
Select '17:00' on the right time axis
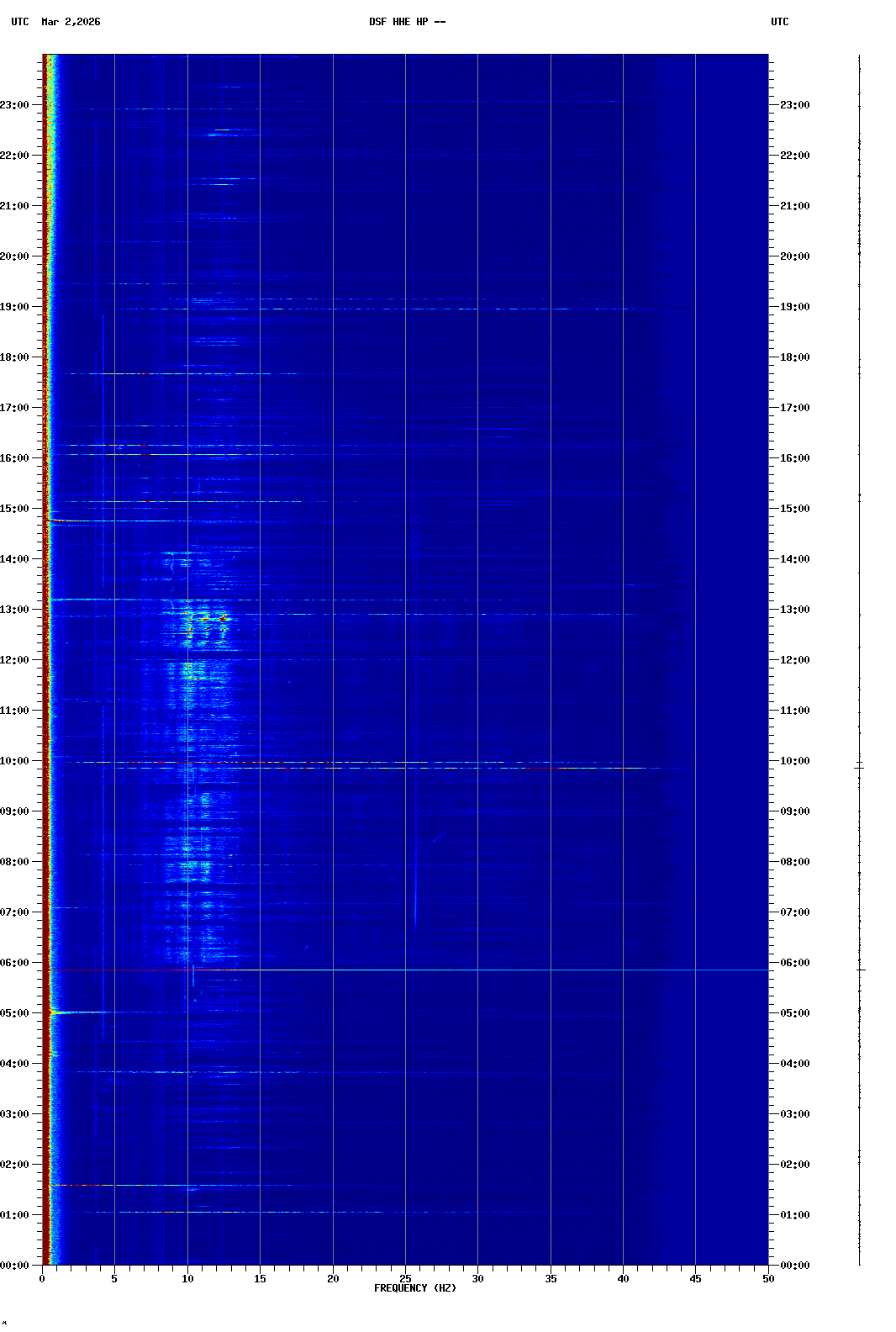click(795, 408)
